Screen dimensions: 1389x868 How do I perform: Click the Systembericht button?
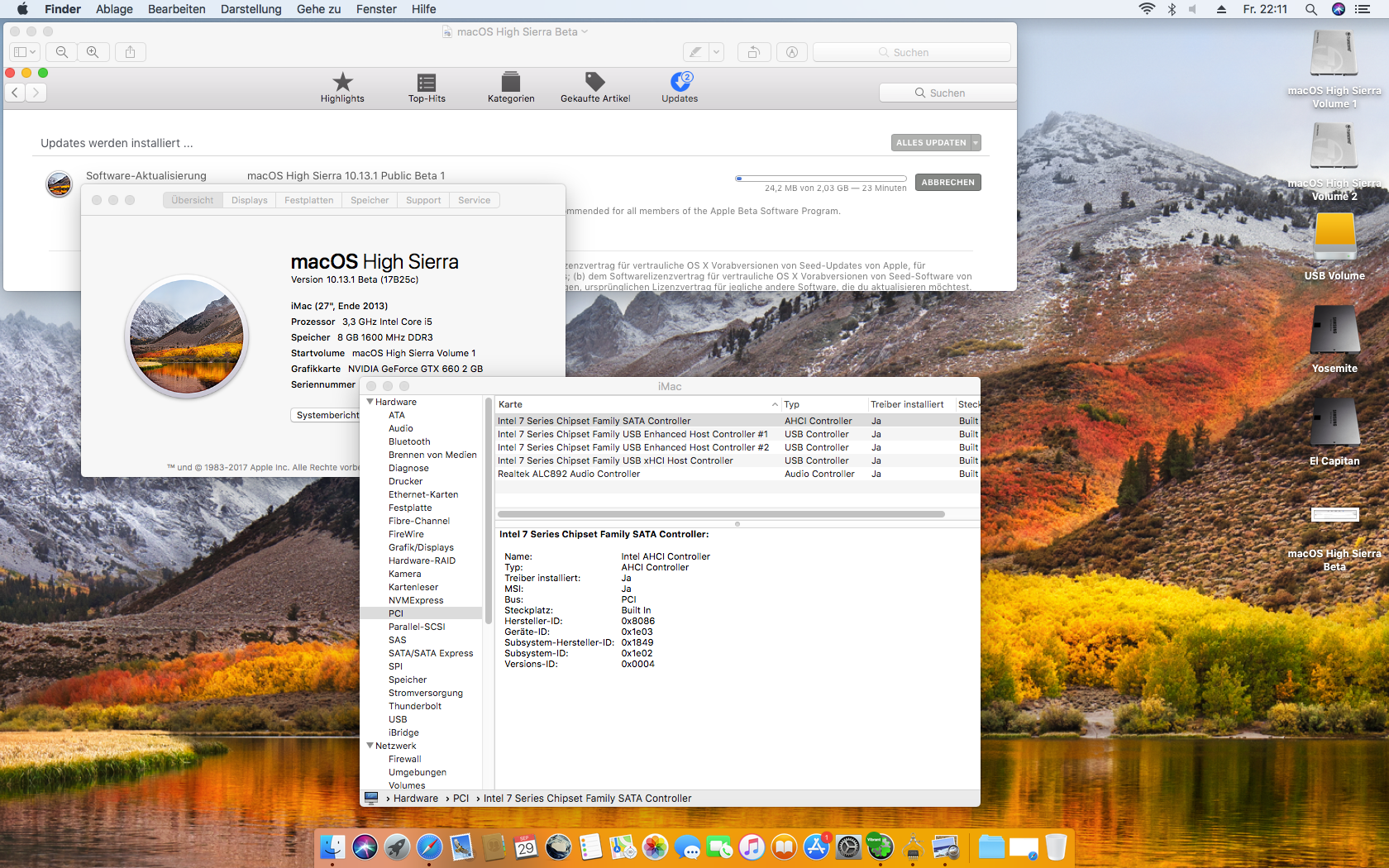pos(327,415)
